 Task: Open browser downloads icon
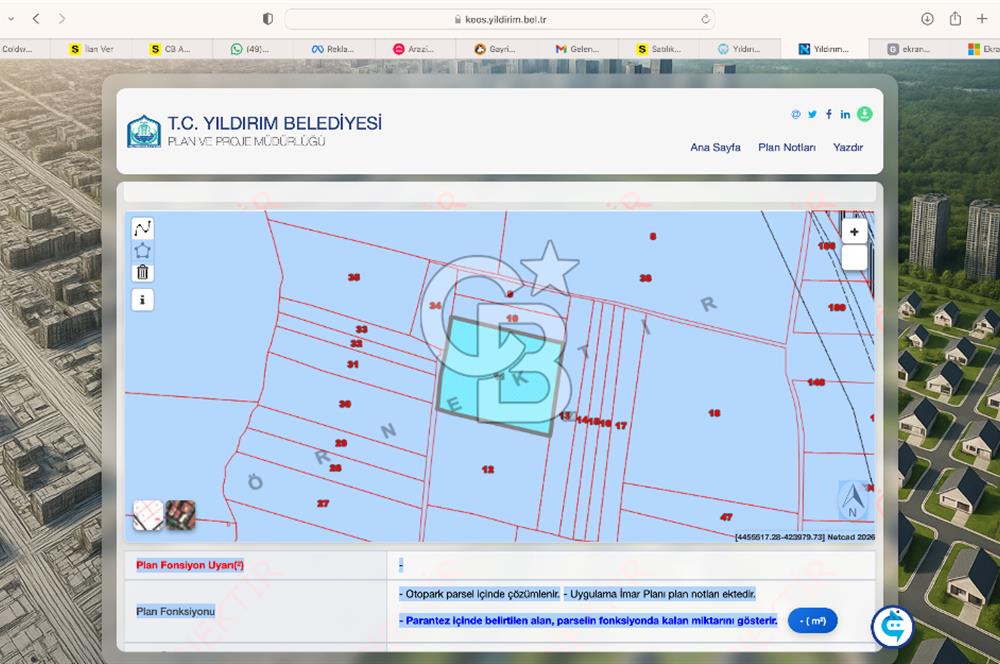[x=927, y=19]
